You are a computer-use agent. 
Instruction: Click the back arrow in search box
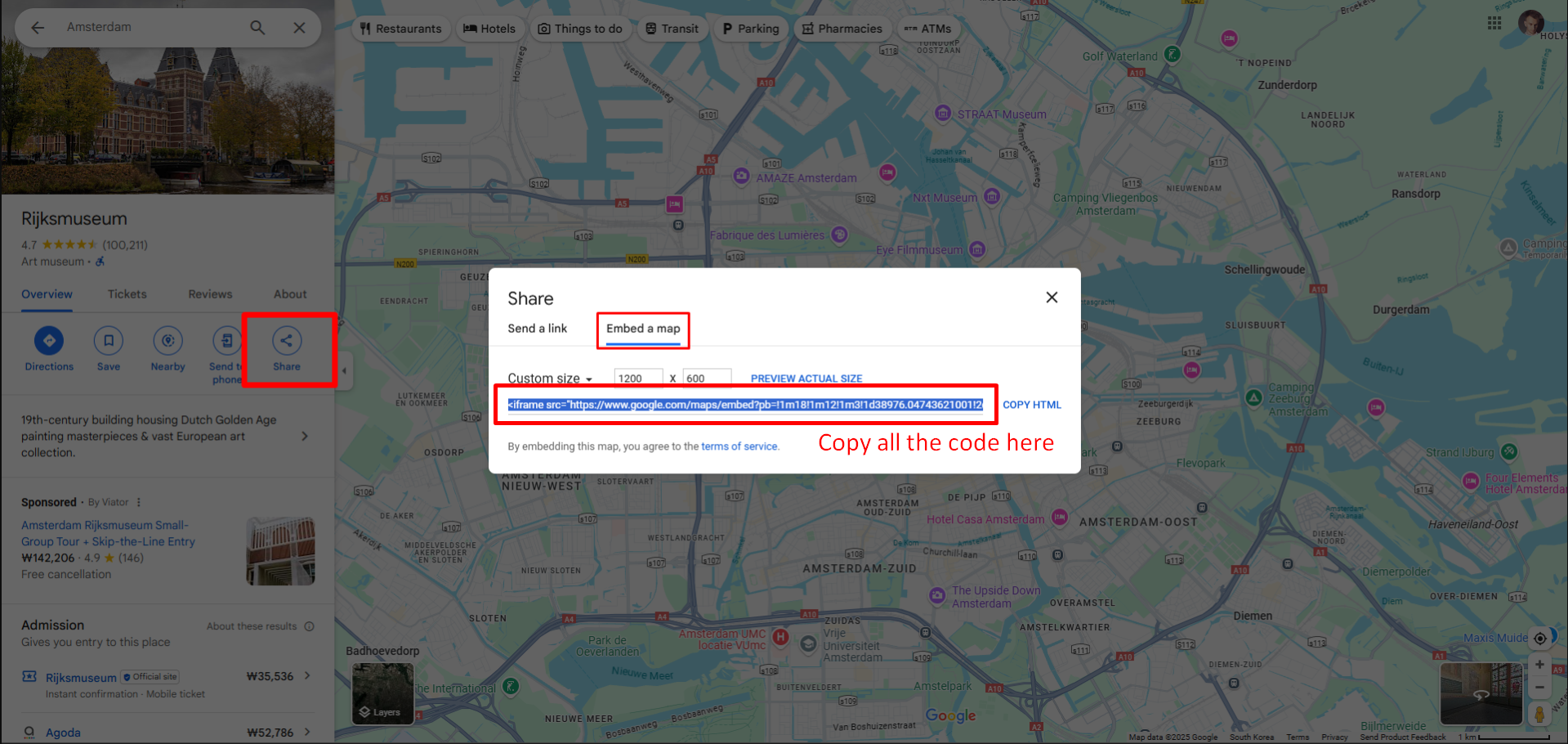tap(38, 28)
